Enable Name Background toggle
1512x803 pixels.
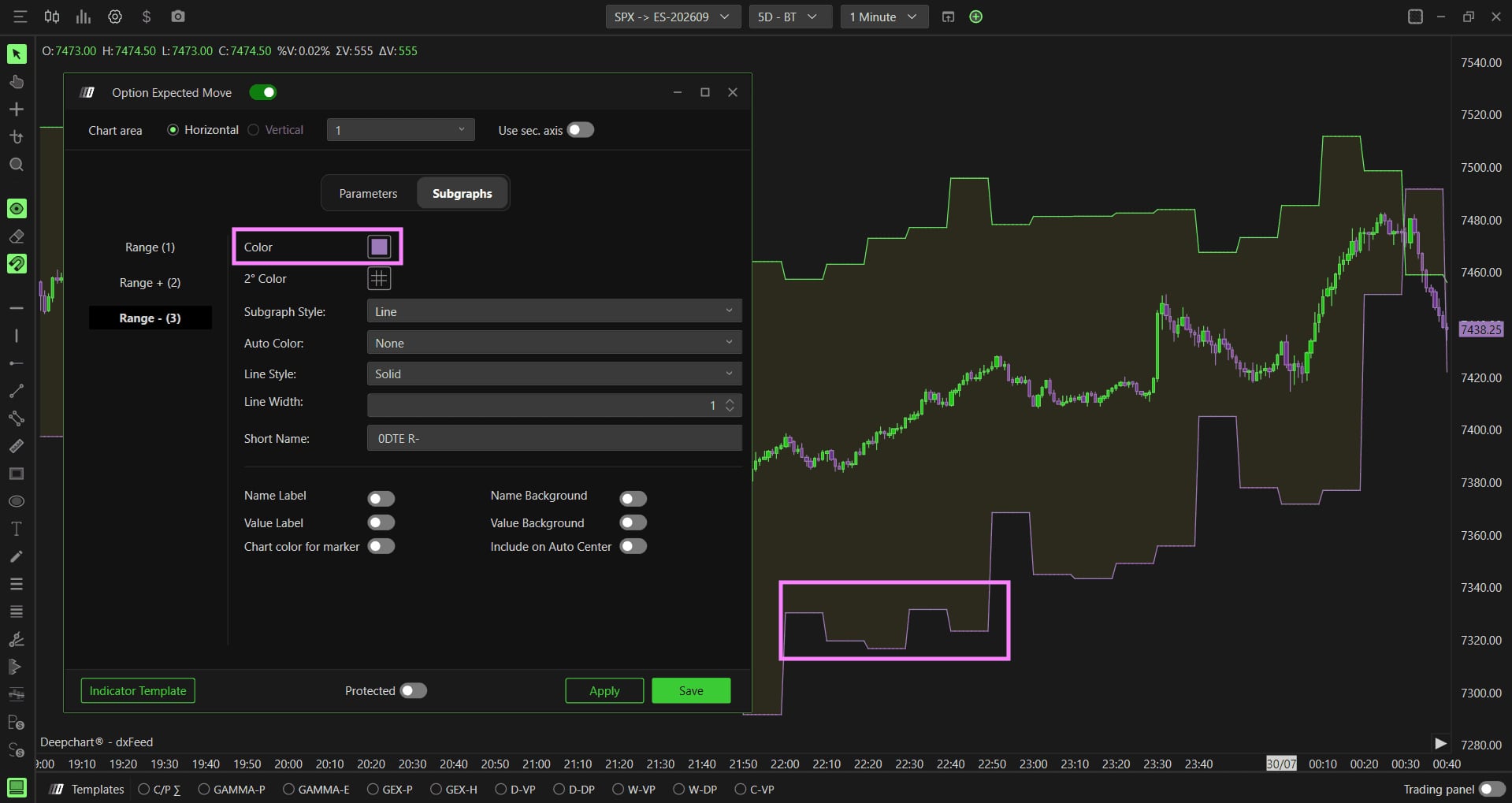click(633, 499)
